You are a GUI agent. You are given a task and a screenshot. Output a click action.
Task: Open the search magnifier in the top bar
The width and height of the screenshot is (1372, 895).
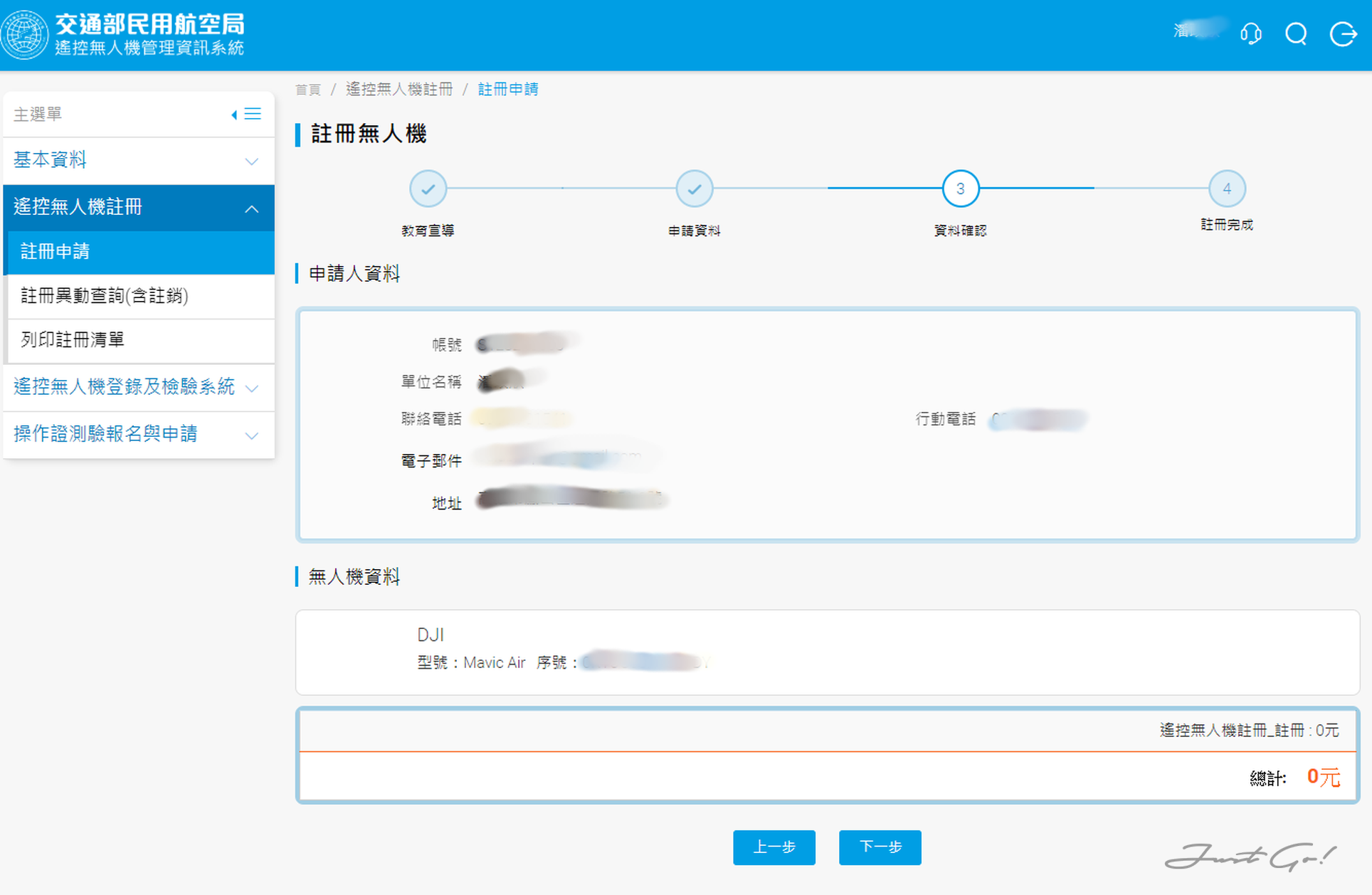tap(1296, 34)
